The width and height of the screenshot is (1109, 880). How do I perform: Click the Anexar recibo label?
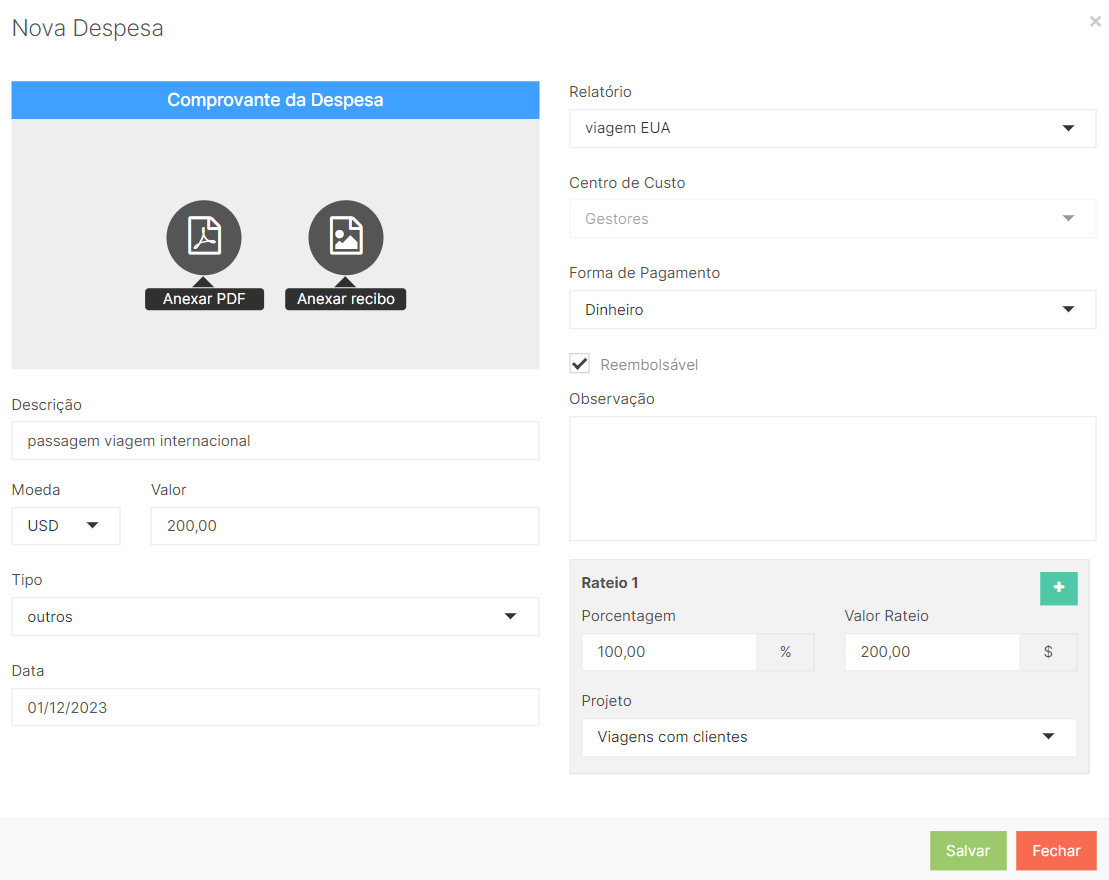(x=346, y=299)
